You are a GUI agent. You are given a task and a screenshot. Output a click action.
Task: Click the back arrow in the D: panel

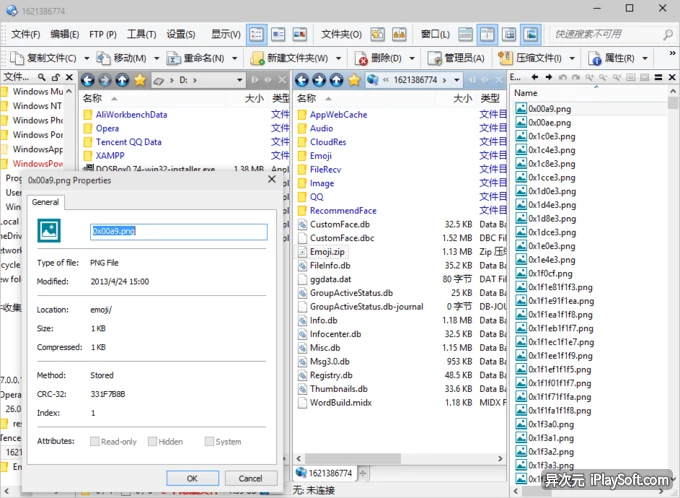click(x=88, y=80)
